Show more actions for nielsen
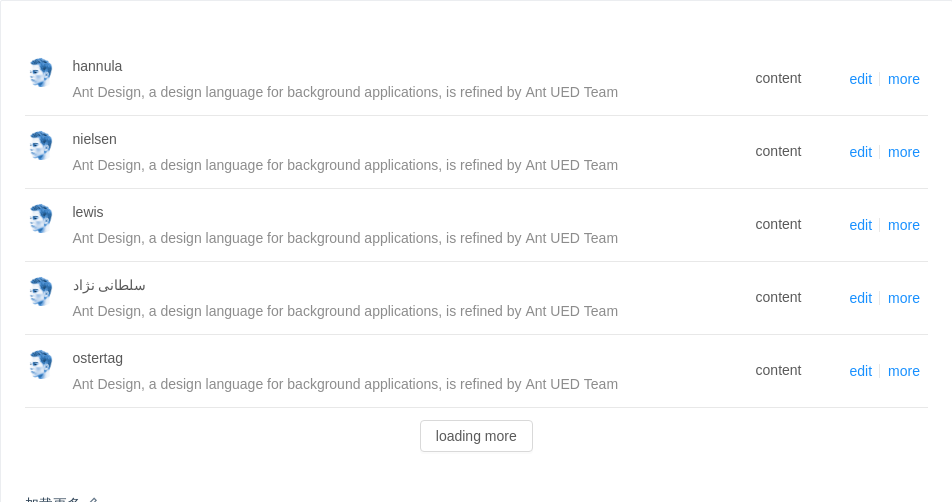The image size is (952, 502). (x=903, y=152)
